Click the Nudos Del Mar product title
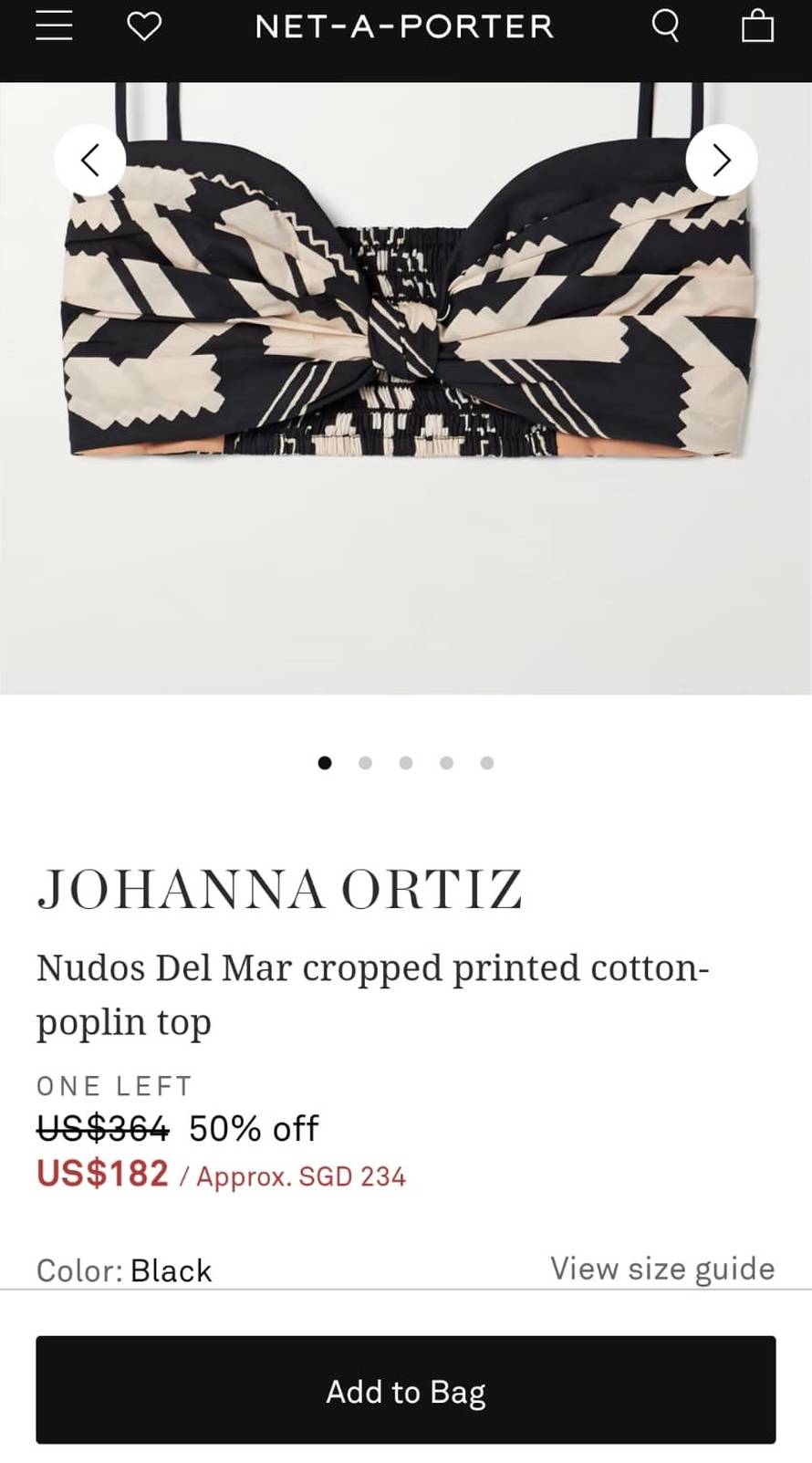 (x=372, y=994)
